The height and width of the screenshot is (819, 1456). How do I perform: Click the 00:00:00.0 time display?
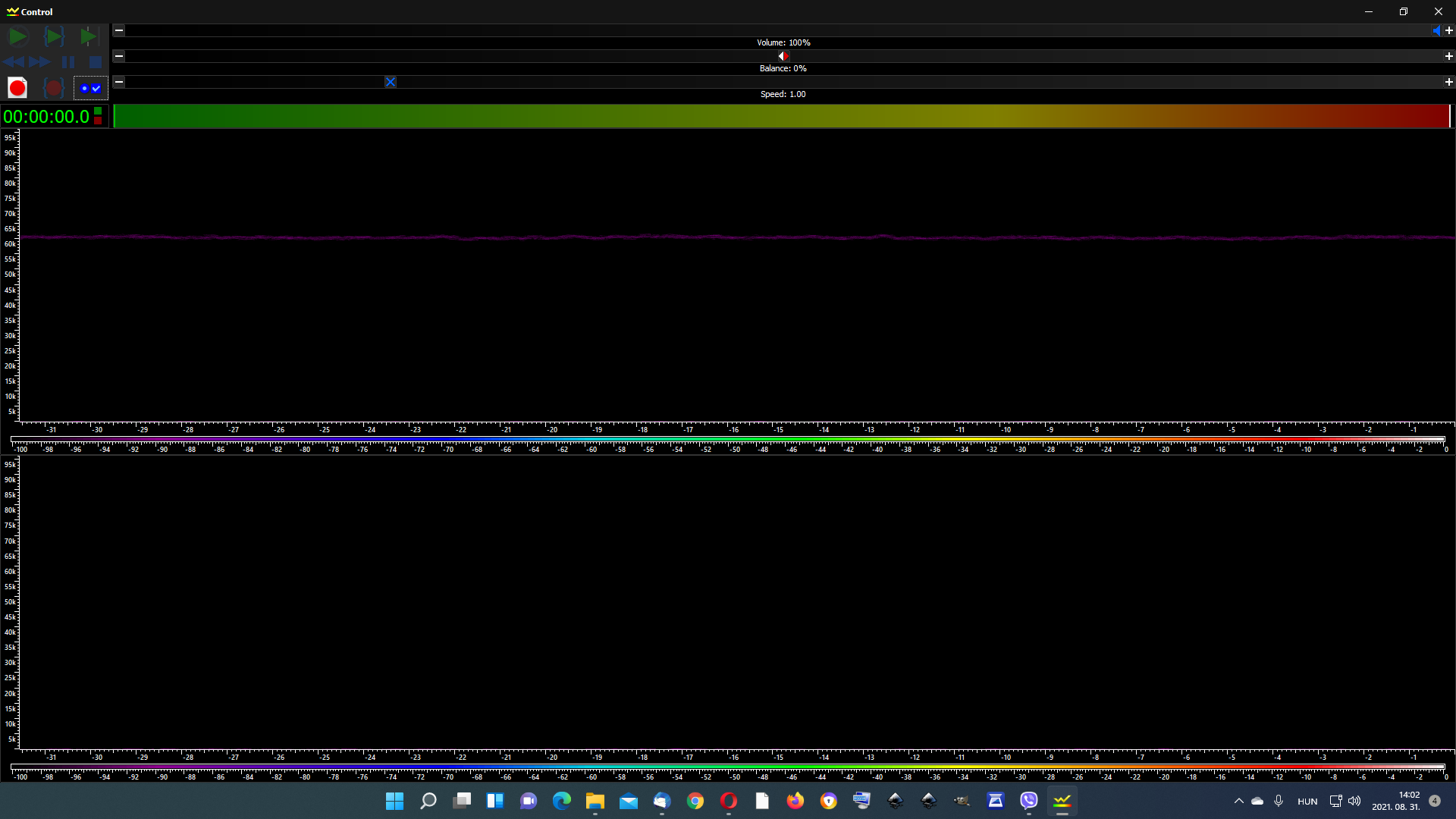click(x=46, y=117)
